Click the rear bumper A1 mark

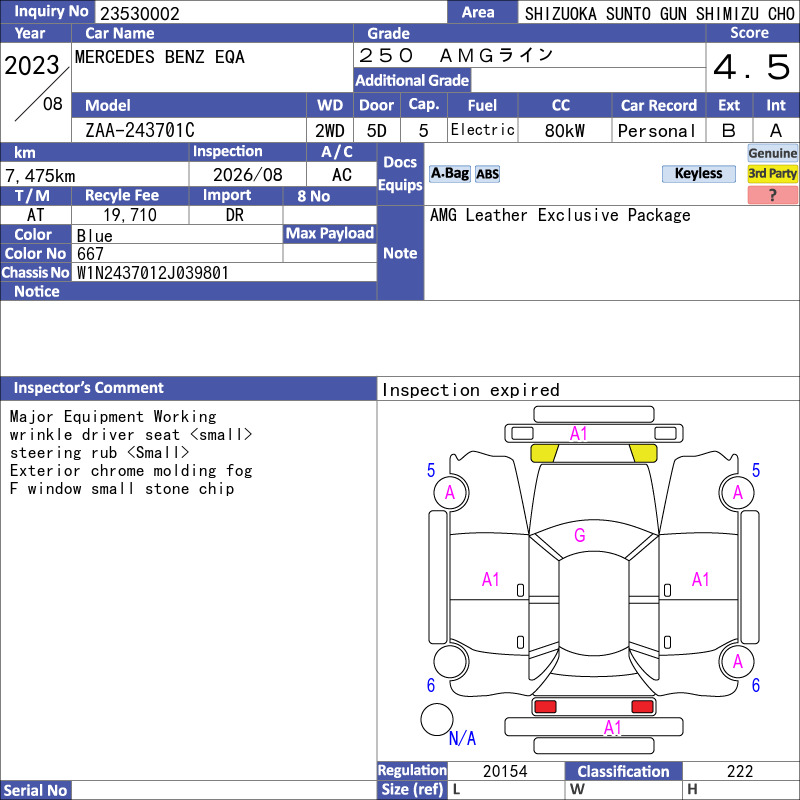[x=613, y=728]
